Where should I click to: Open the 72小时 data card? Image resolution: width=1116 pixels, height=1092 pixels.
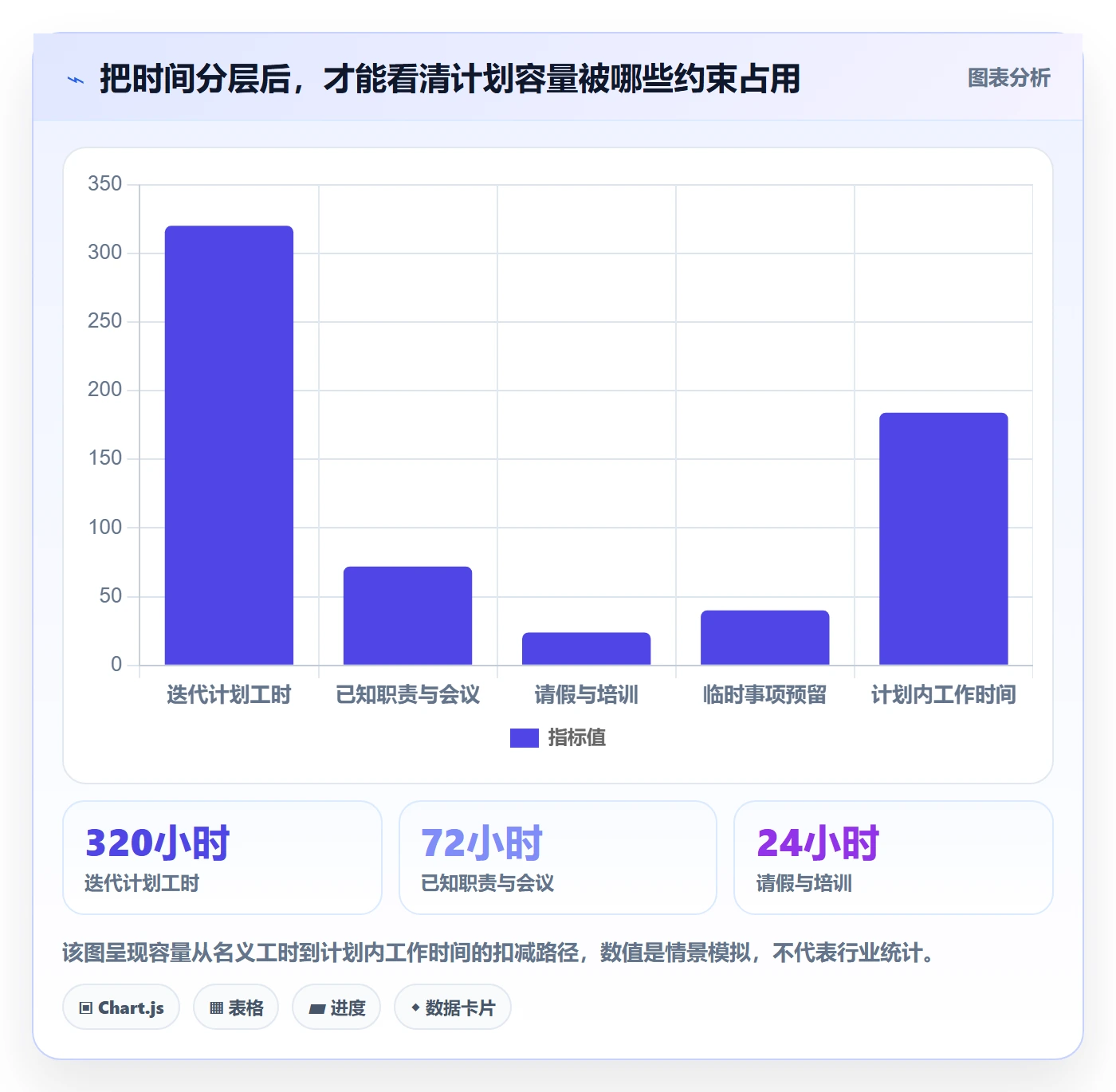tap(558, 858)
